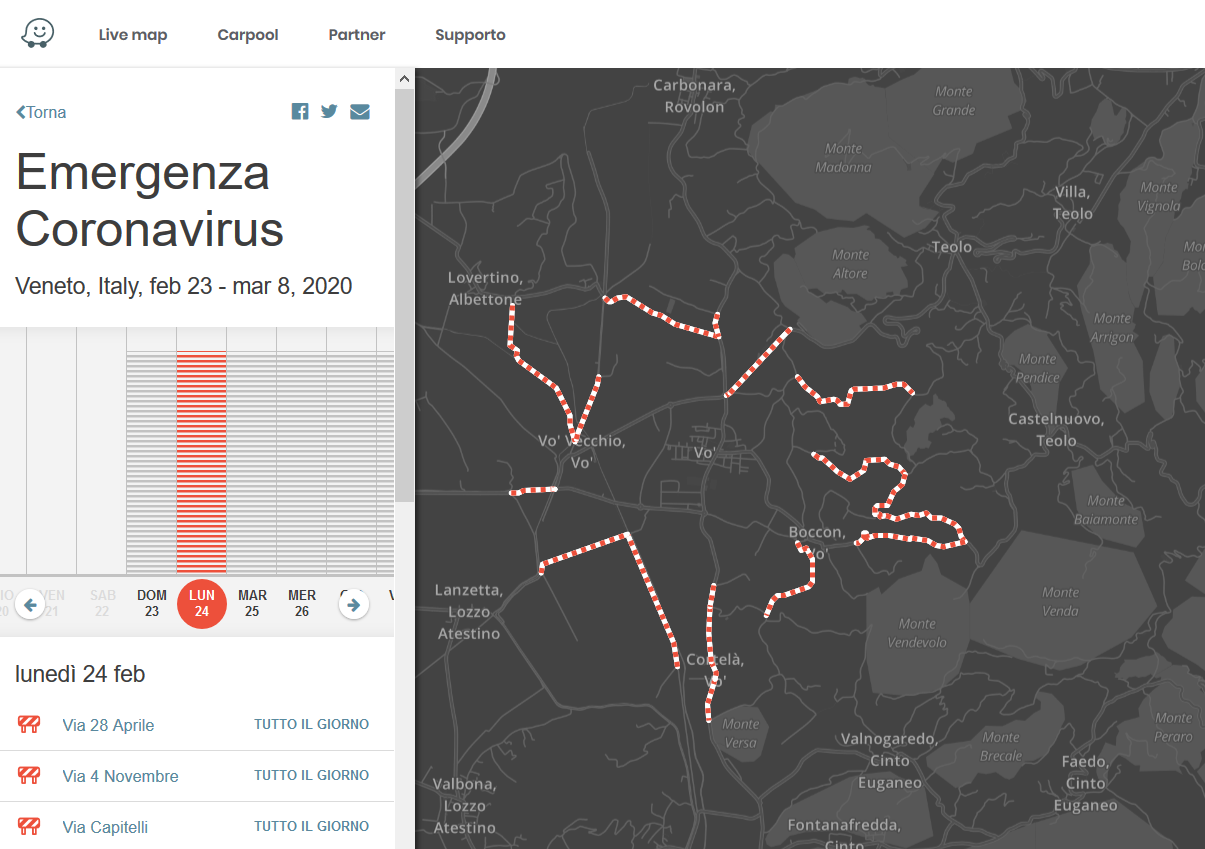Click the sidebar scrollbar up arrow

click(x=404, y=77)
